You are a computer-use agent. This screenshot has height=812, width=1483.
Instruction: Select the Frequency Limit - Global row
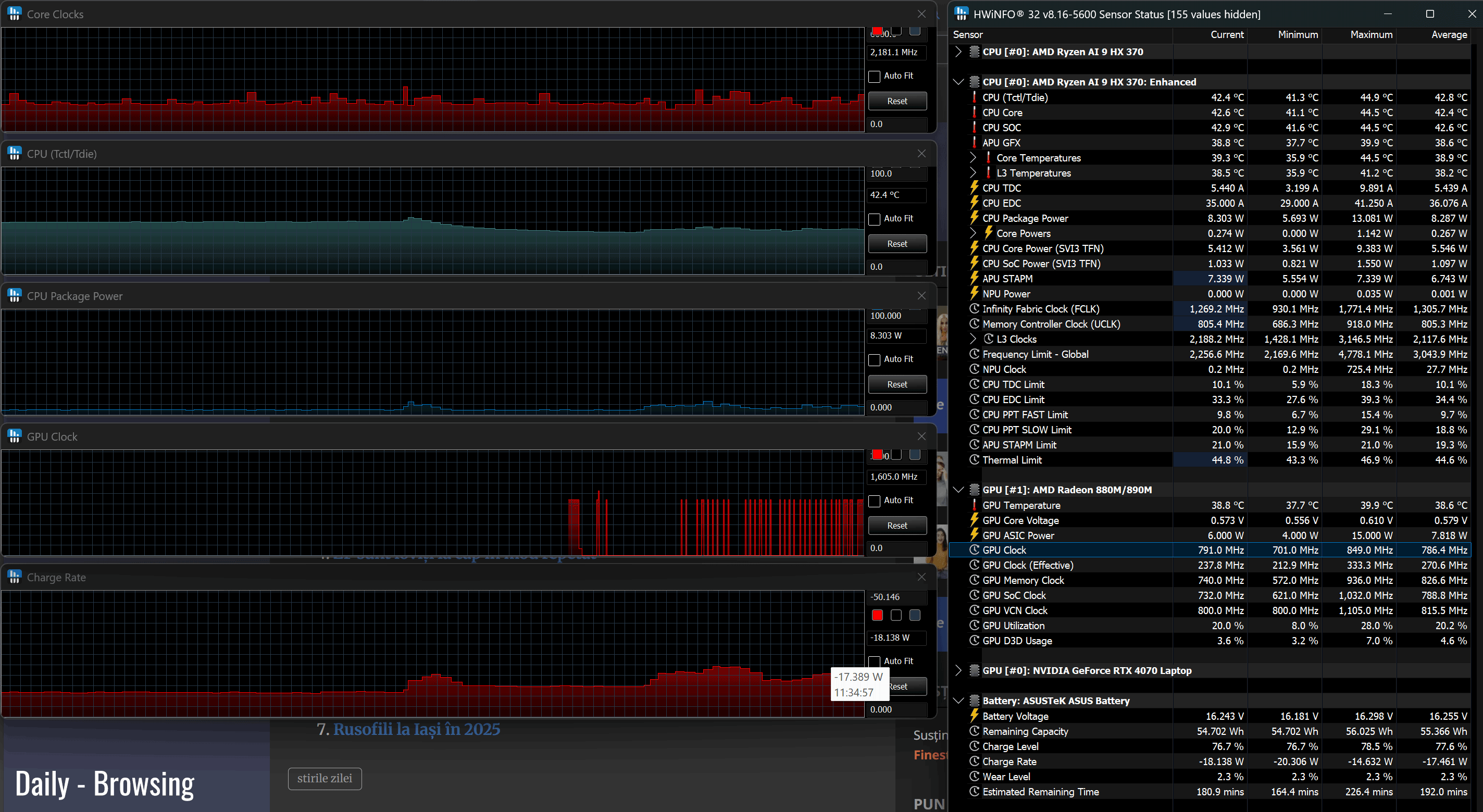[x=1210, y=354]
